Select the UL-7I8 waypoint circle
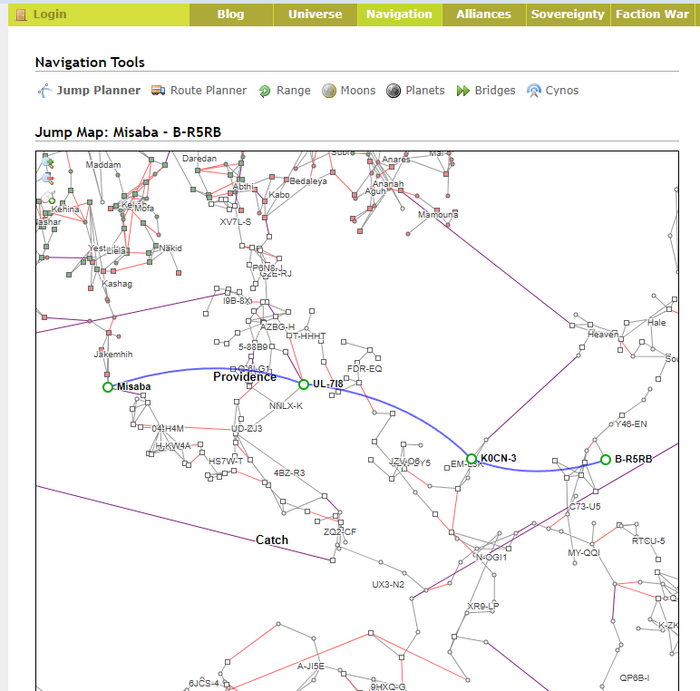 click(x=304, y=384)
